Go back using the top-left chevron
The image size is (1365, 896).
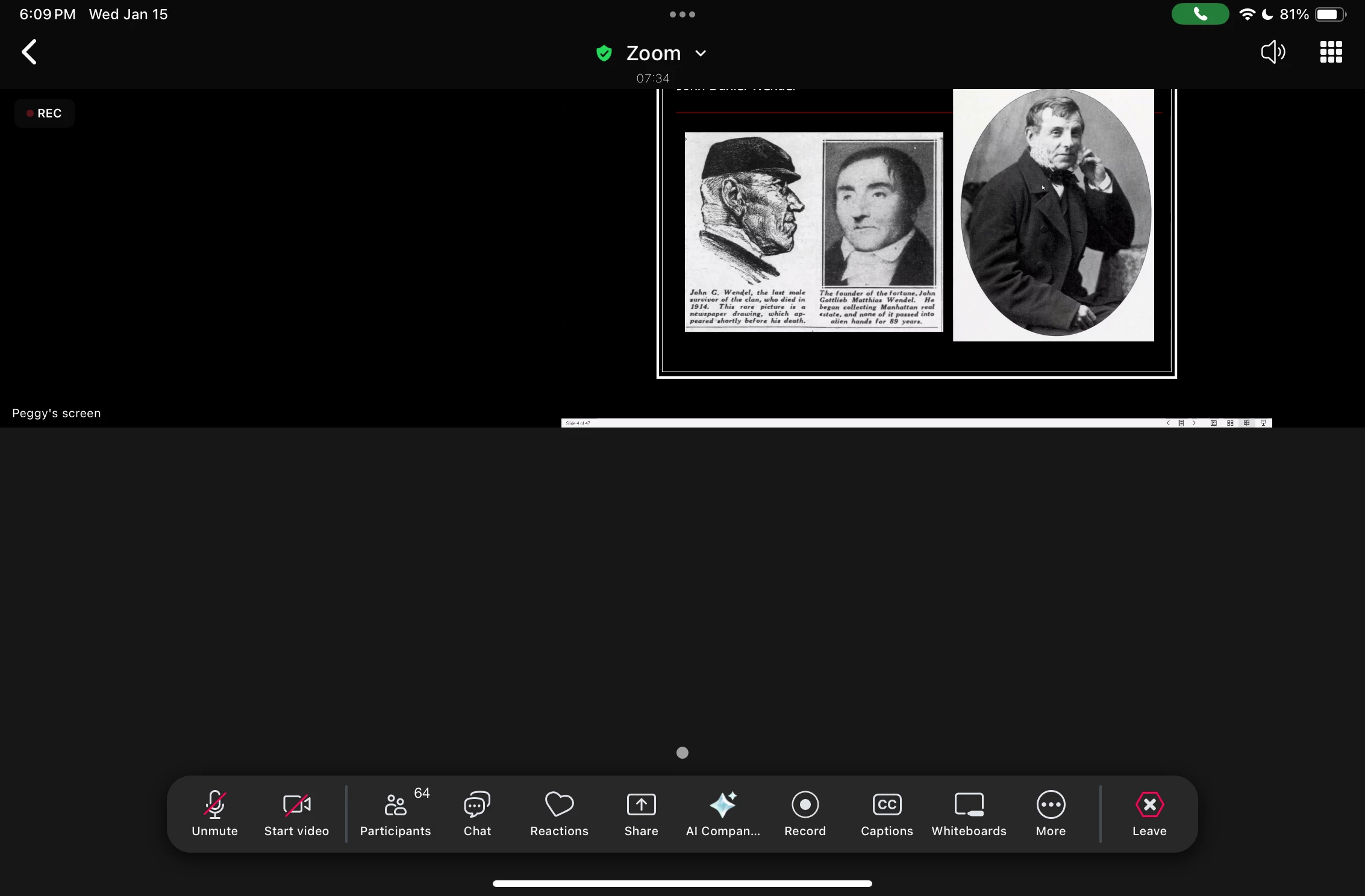[29, 52]
